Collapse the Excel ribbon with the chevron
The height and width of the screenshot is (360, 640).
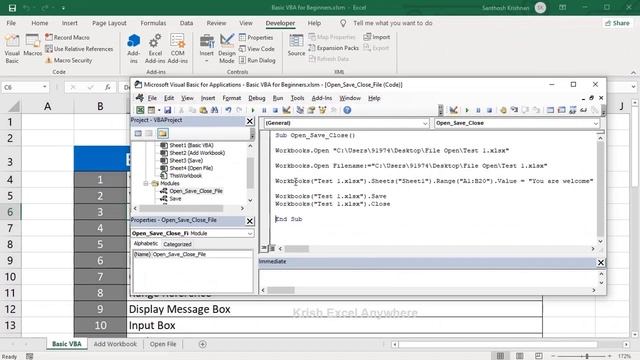(633, 72)
